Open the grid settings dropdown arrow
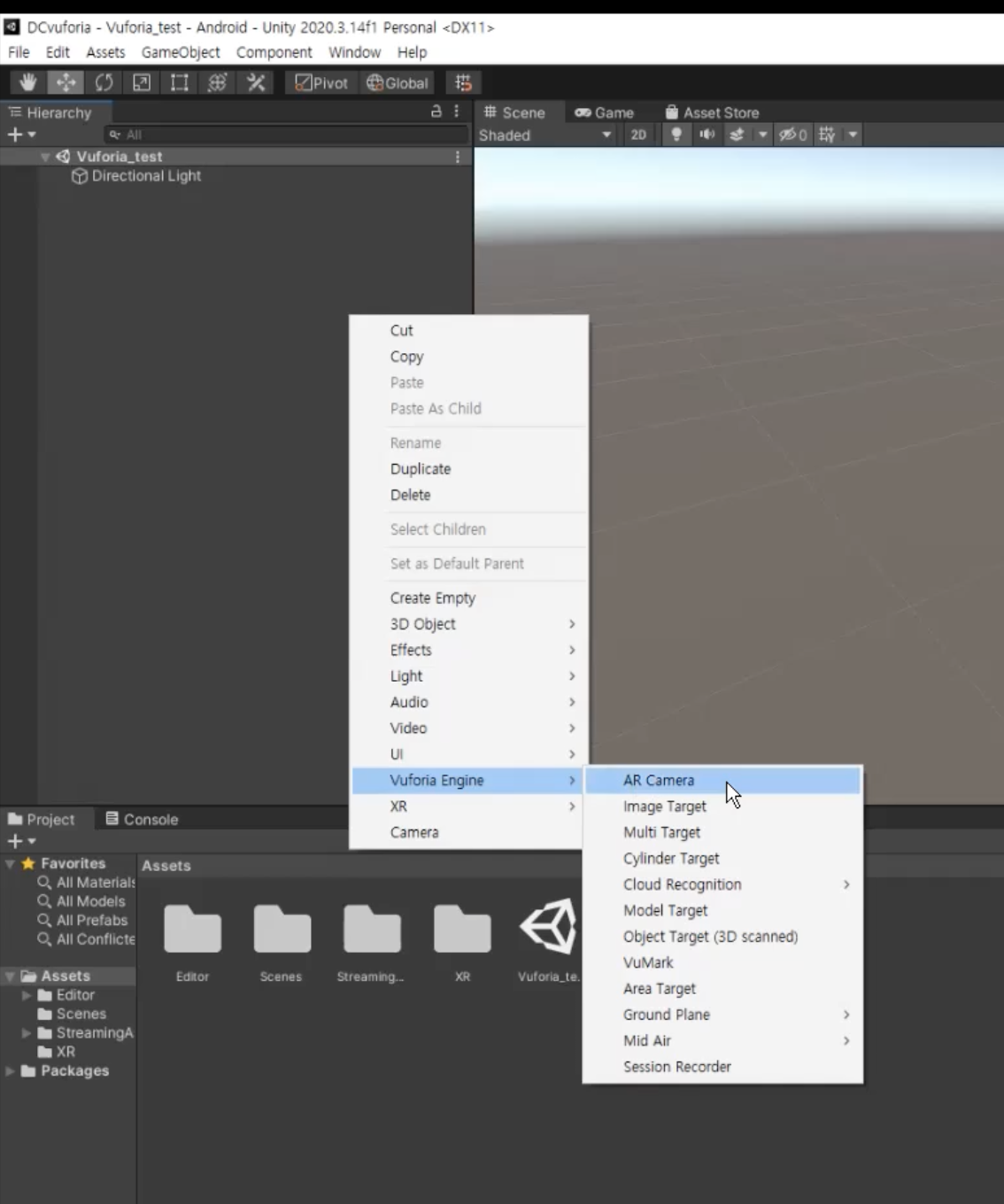This screenshot has height=1204, width=1004. click(x=853, y=135)
